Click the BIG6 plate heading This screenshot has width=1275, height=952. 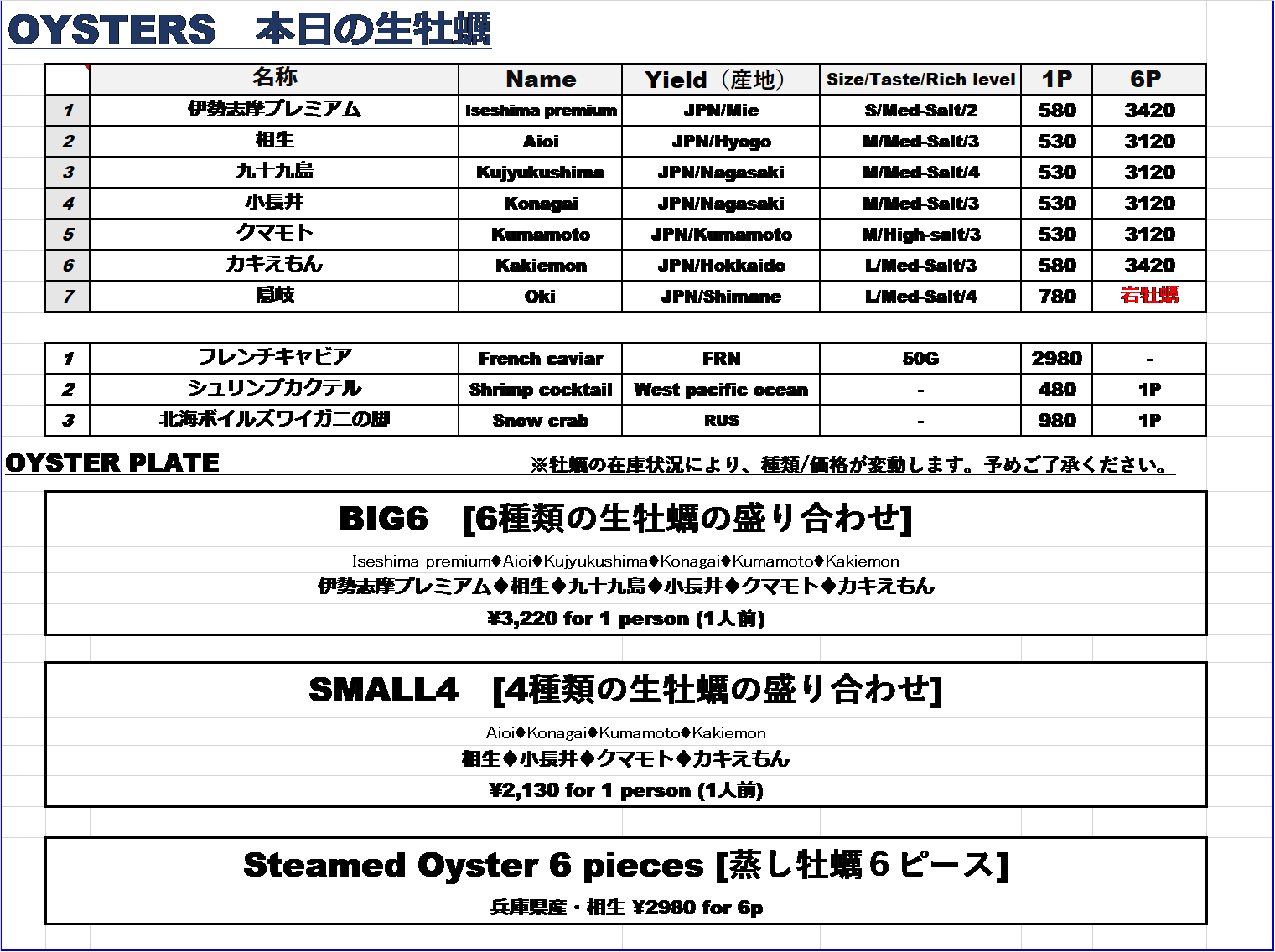625,519
